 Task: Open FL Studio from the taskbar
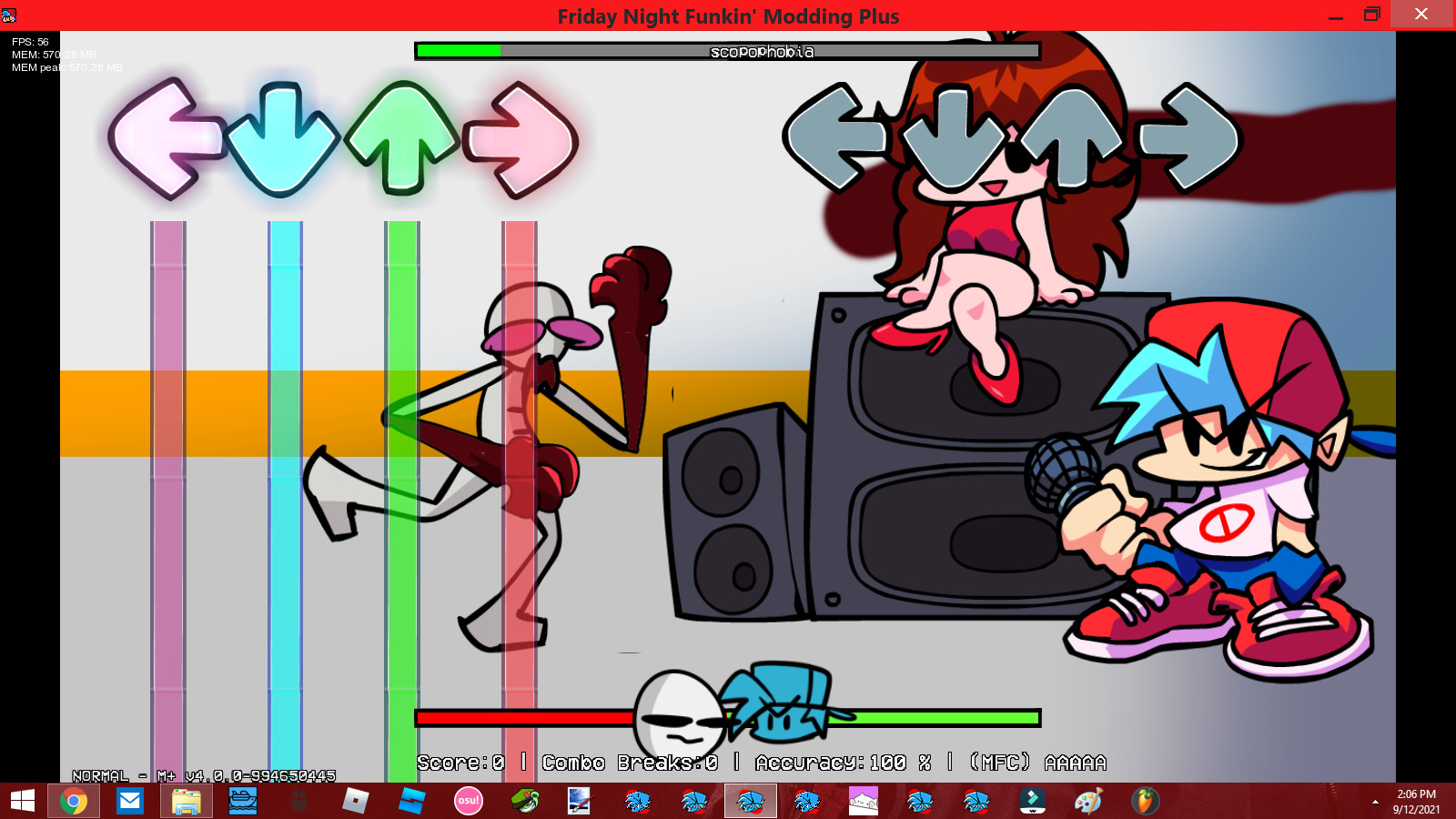pos(1146,801)
